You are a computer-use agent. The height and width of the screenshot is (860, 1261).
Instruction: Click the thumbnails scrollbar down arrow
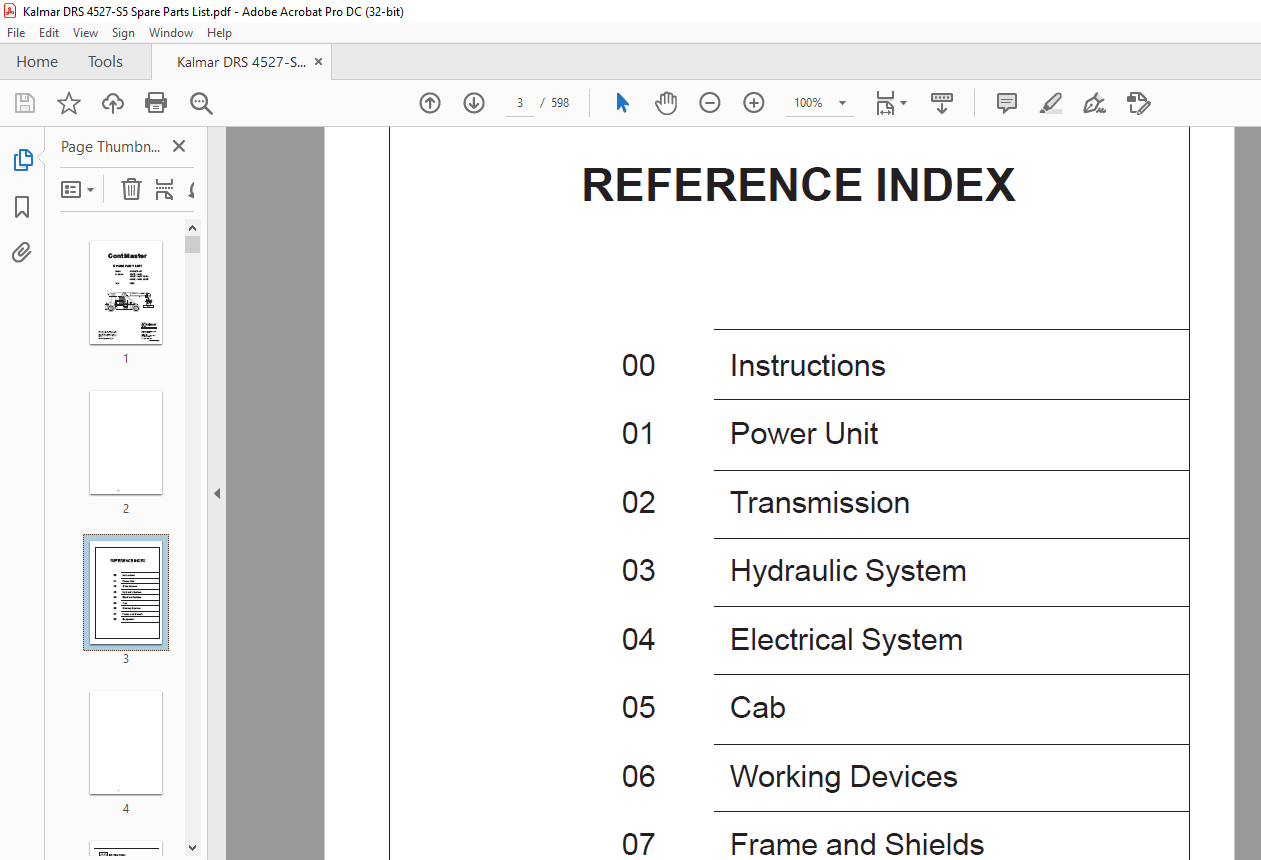pyautogui.click(x=193, y=848)
